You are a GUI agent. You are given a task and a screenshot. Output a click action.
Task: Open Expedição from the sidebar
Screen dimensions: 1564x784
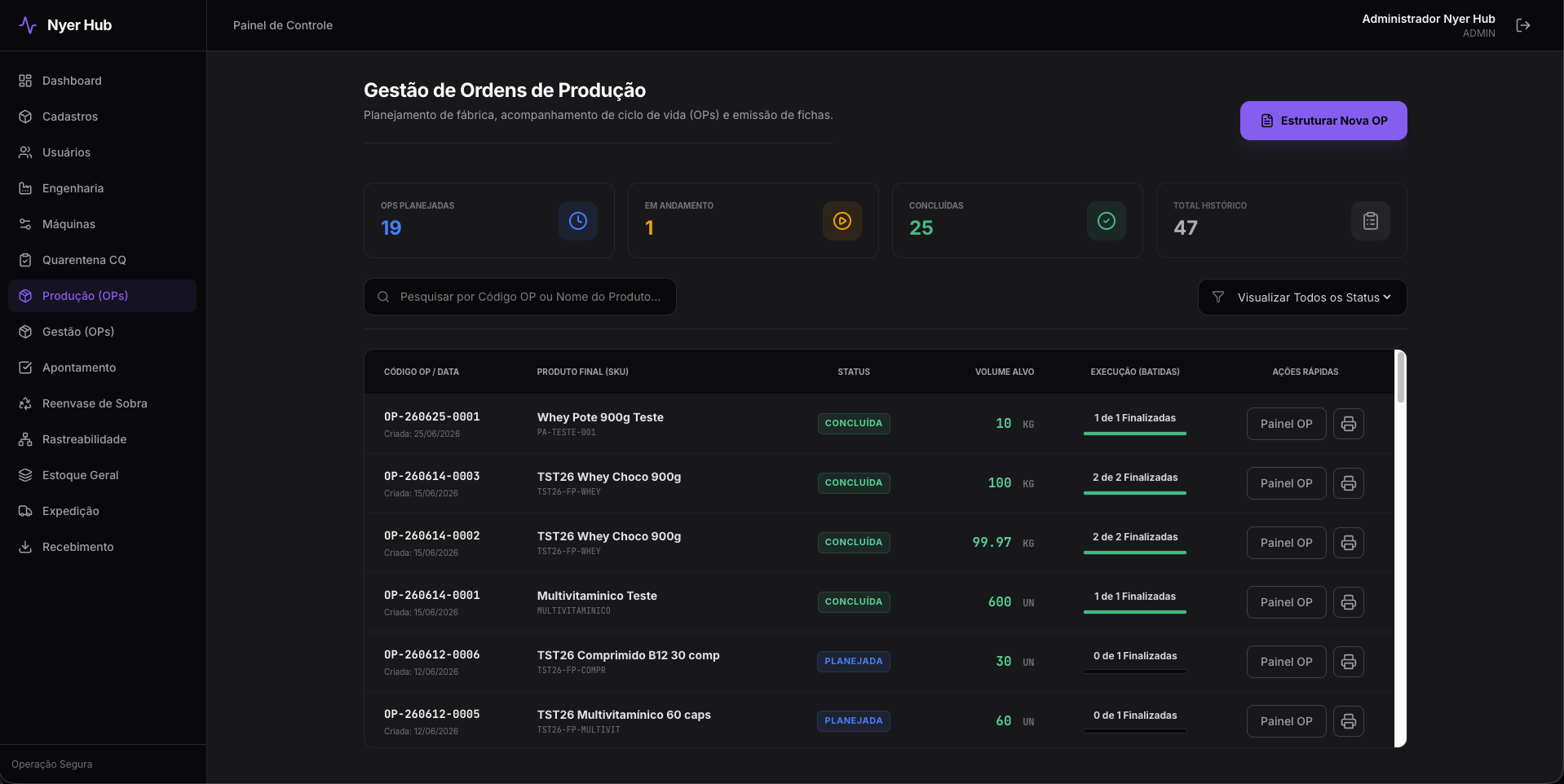(x=102, y=511)
